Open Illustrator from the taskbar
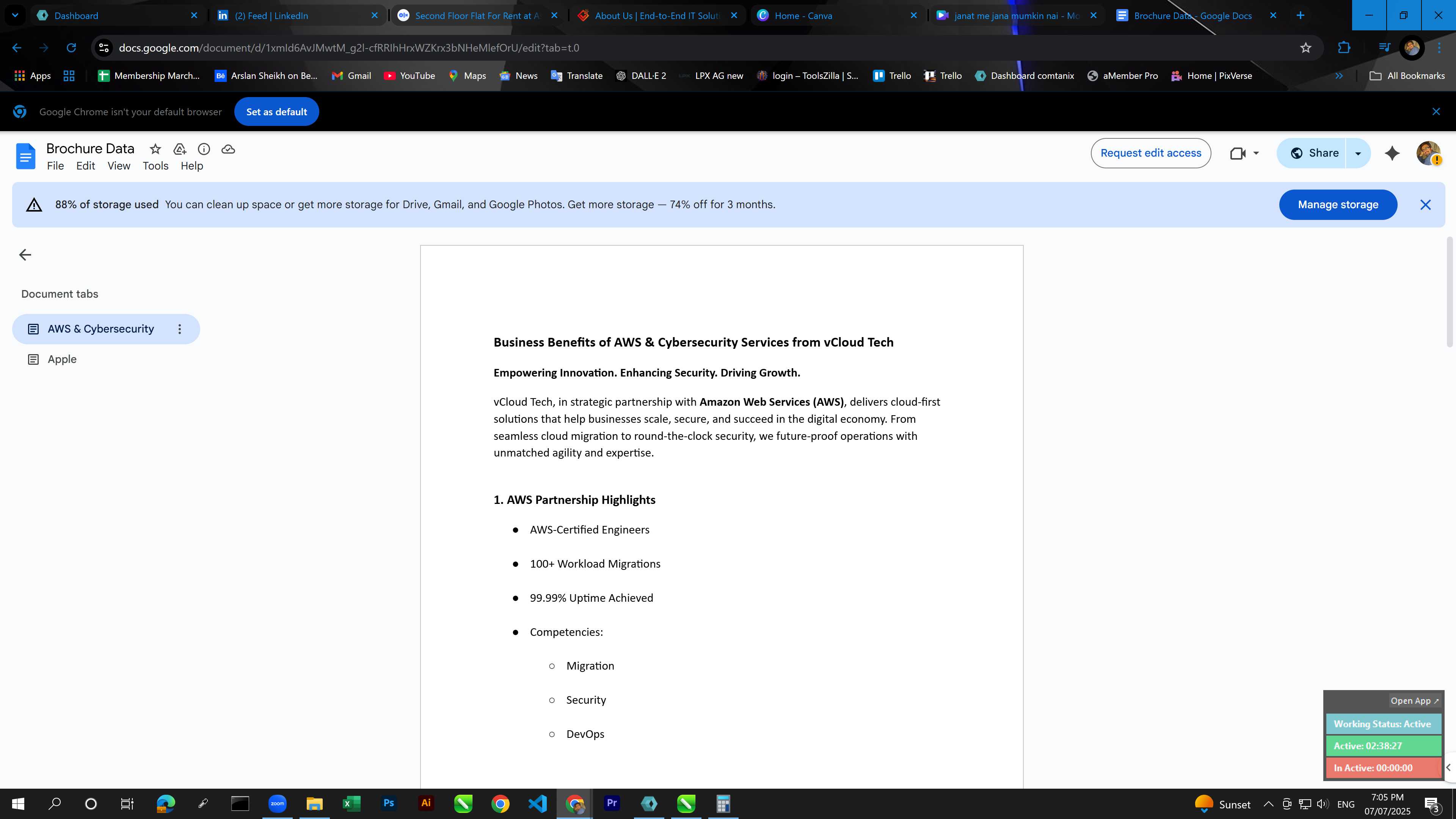Screen dimensions: 1456x819 425,804
